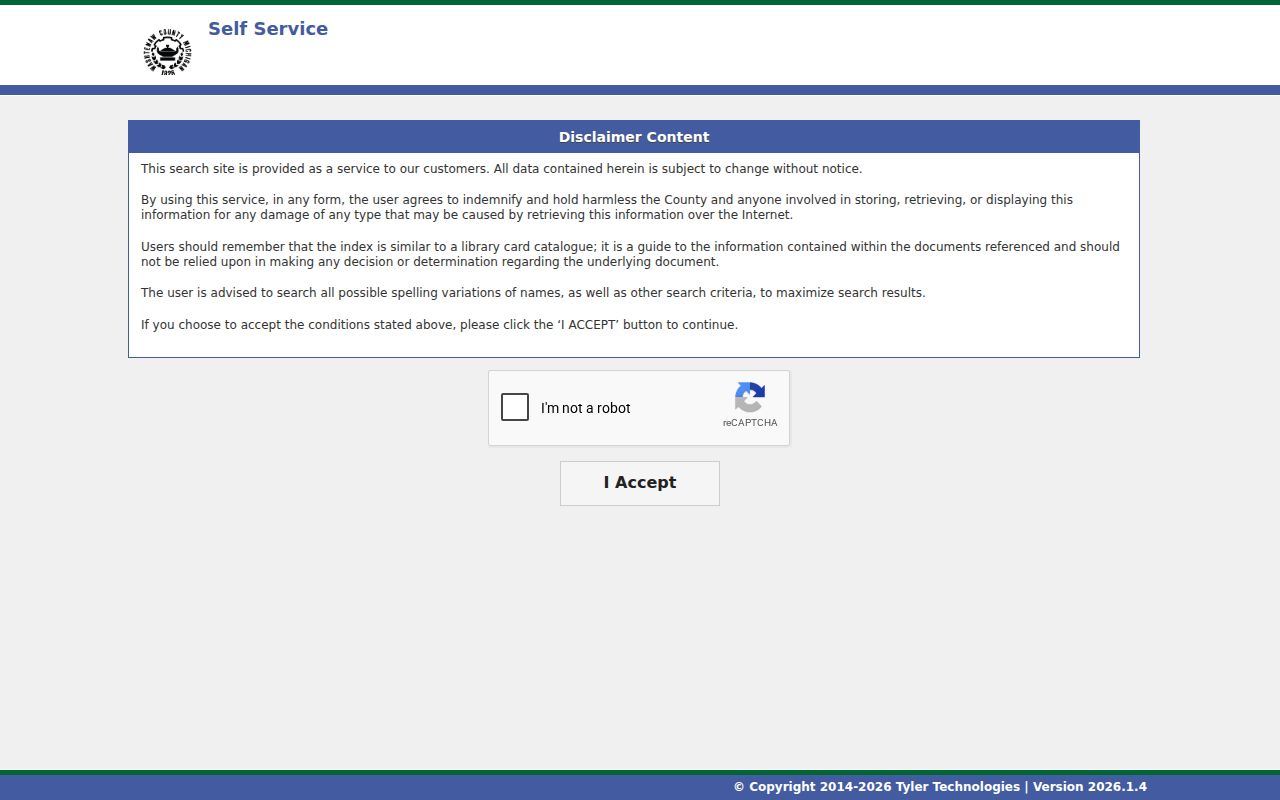Click the county seal logo
1280x800 pixels.
pos(167,52)
